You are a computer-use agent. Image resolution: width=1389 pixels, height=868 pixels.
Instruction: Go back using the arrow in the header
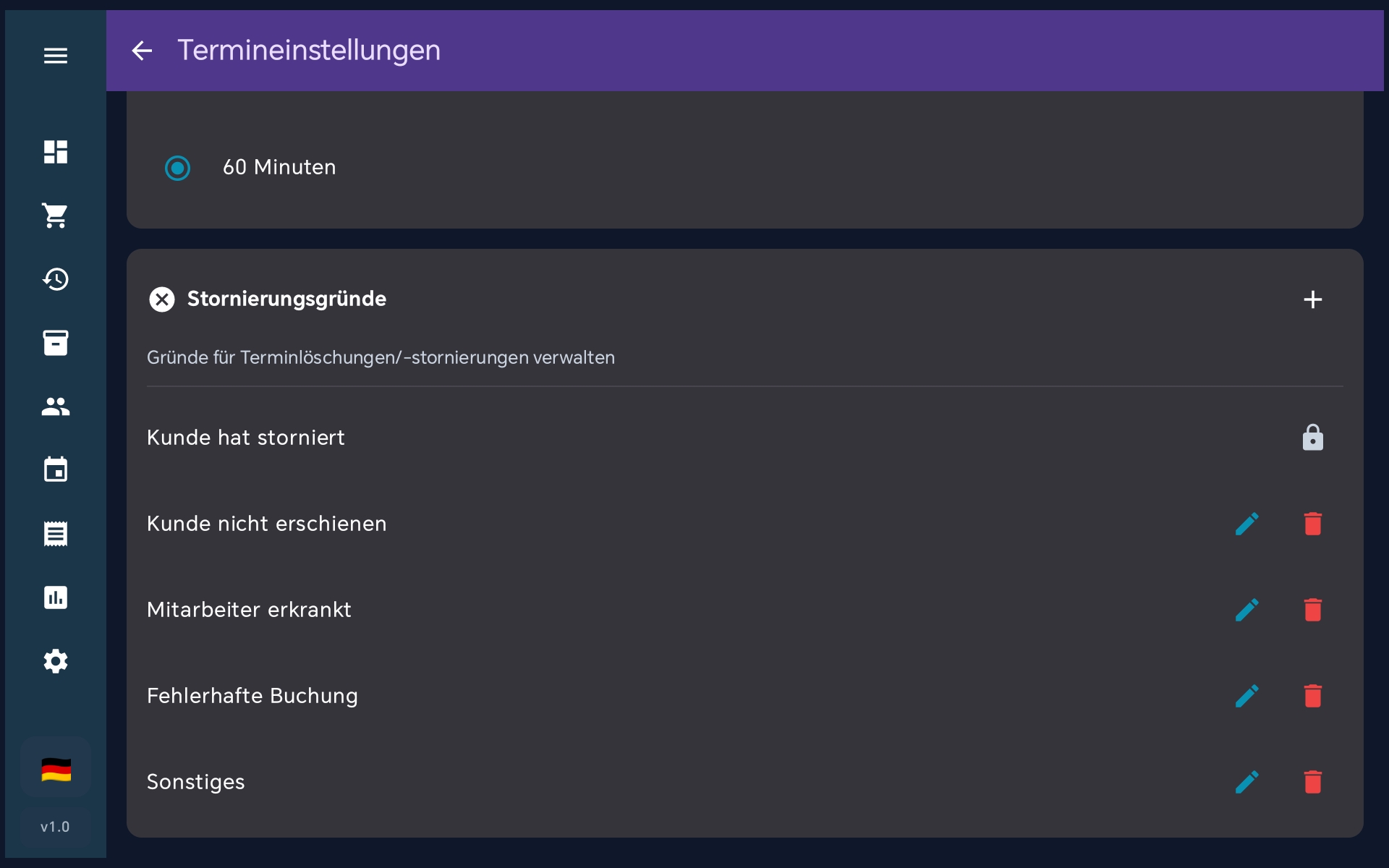point(142,51)
